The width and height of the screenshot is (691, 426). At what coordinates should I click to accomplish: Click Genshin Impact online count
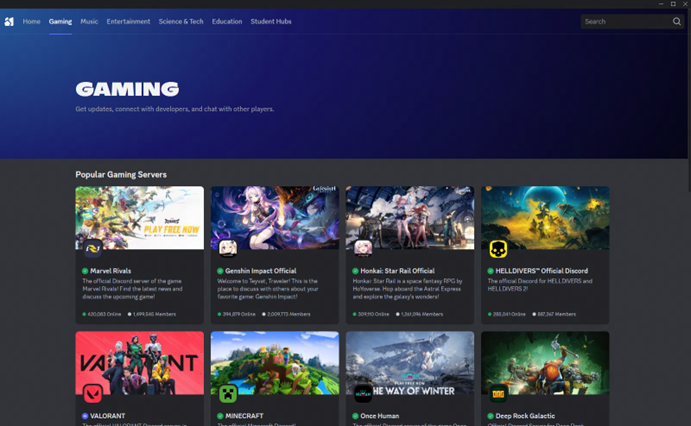pos(237,314)
